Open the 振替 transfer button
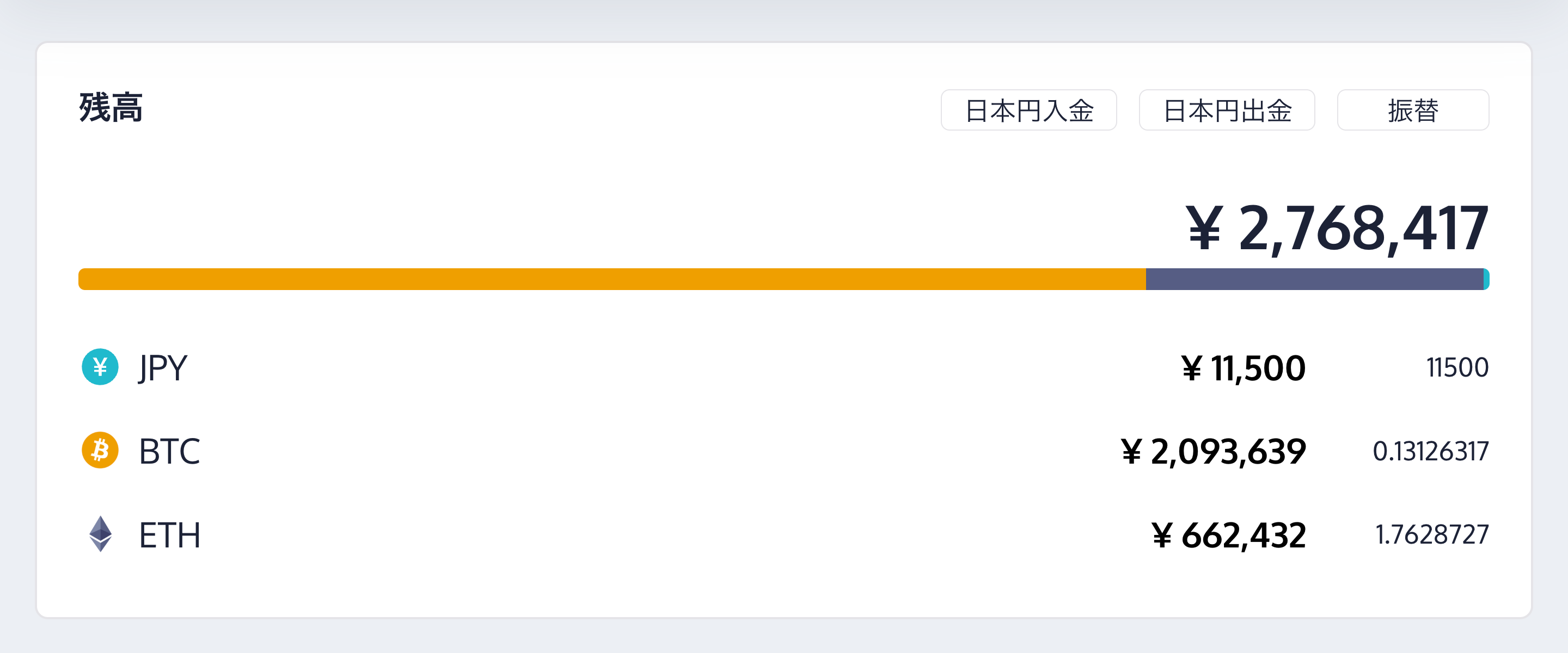1568x653 pixels. tap(1412, 110)
